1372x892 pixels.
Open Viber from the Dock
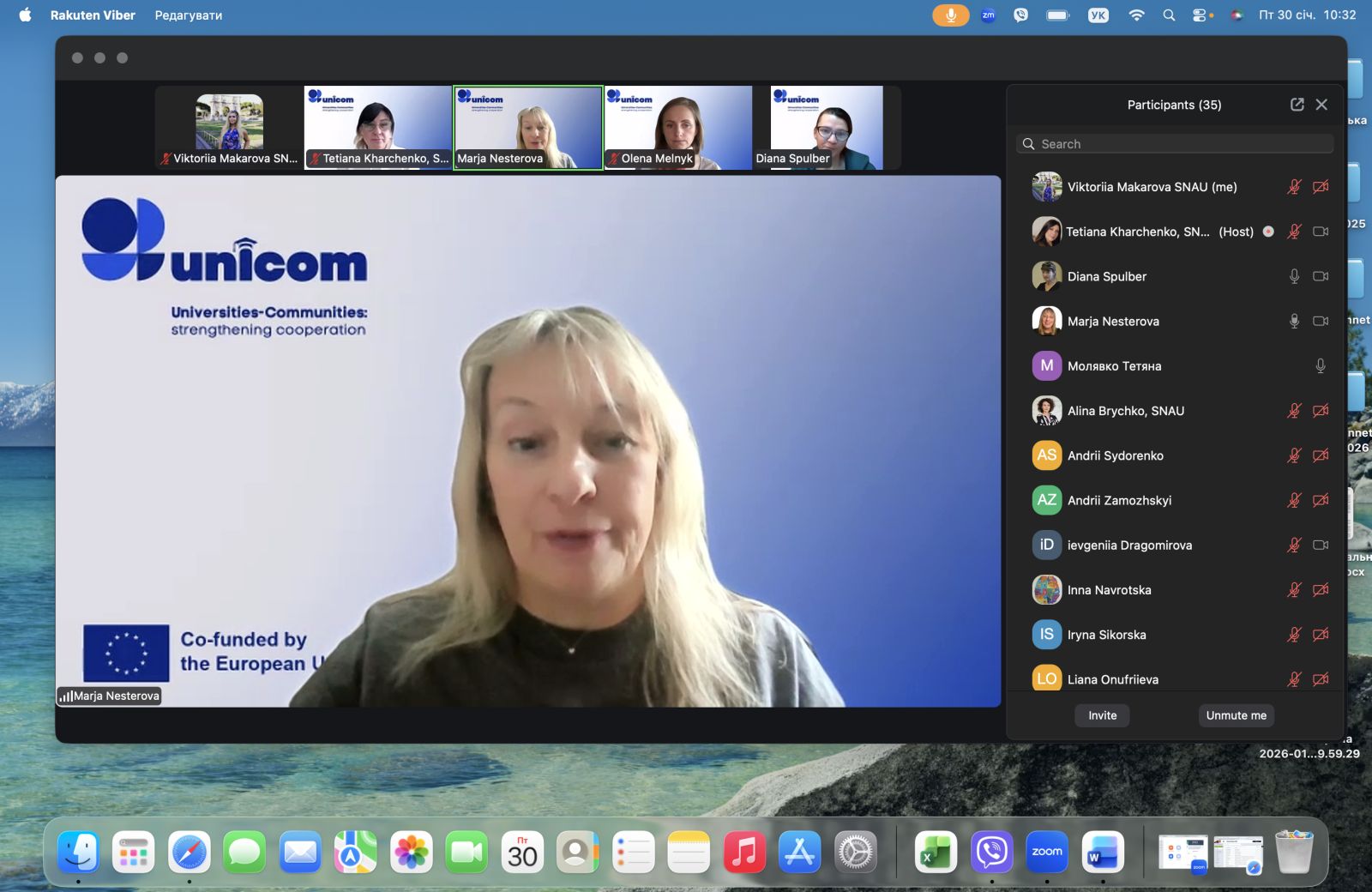[991, 853]
